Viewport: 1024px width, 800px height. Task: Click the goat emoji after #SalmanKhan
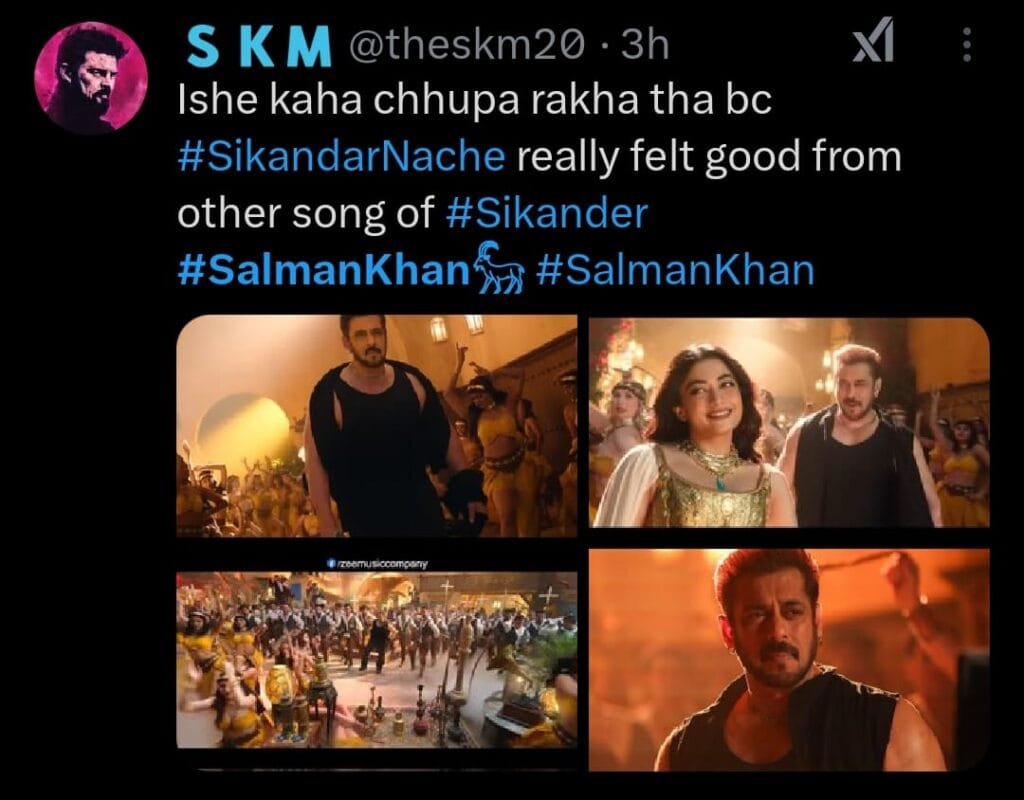click(x=499, y=269)
